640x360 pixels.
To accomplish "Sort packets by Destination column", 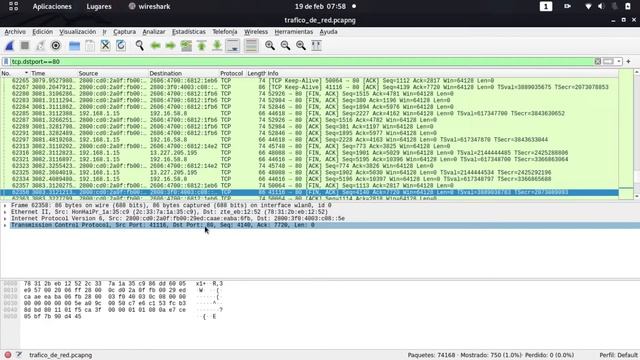I will 184,73.
